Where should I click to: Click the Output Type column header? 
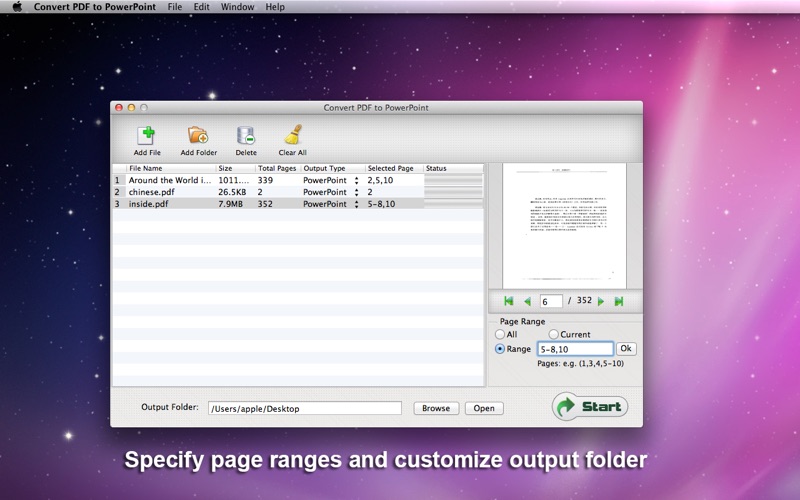click(332, 168)
